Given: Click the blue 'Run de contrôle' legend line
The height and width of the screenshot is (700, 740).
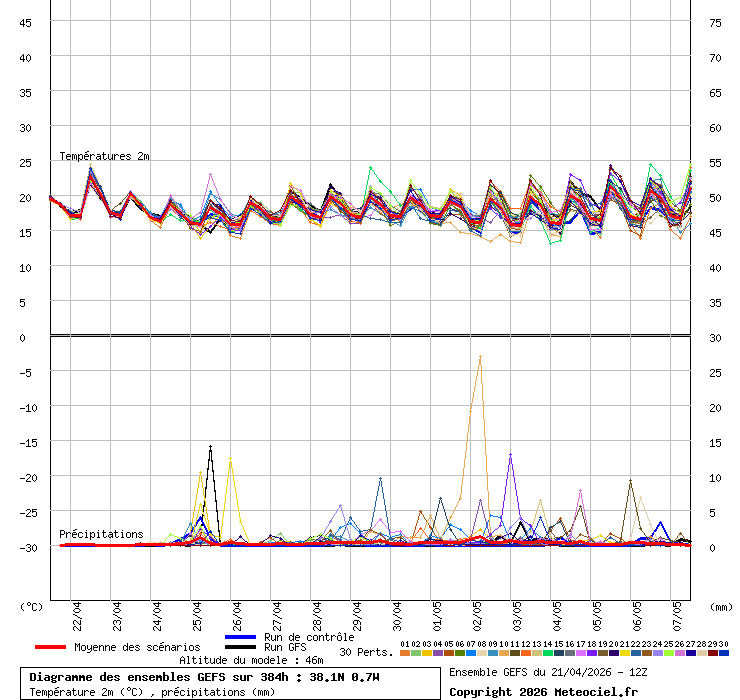Looking at the screenshot, I should [x=241, y=637].
